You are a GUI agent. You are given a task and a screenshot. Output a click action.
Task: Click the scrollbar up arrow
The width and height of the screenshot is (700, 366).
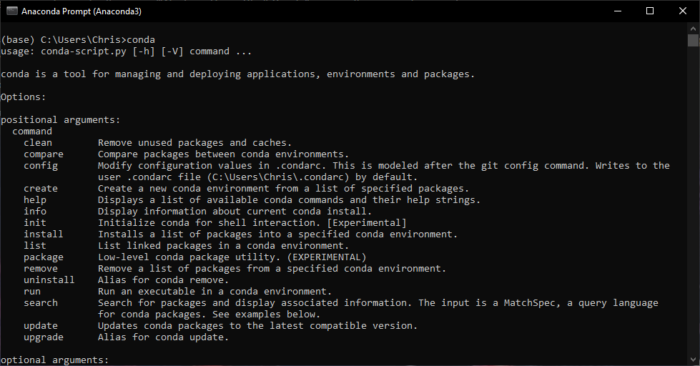[x=693, y=28]
